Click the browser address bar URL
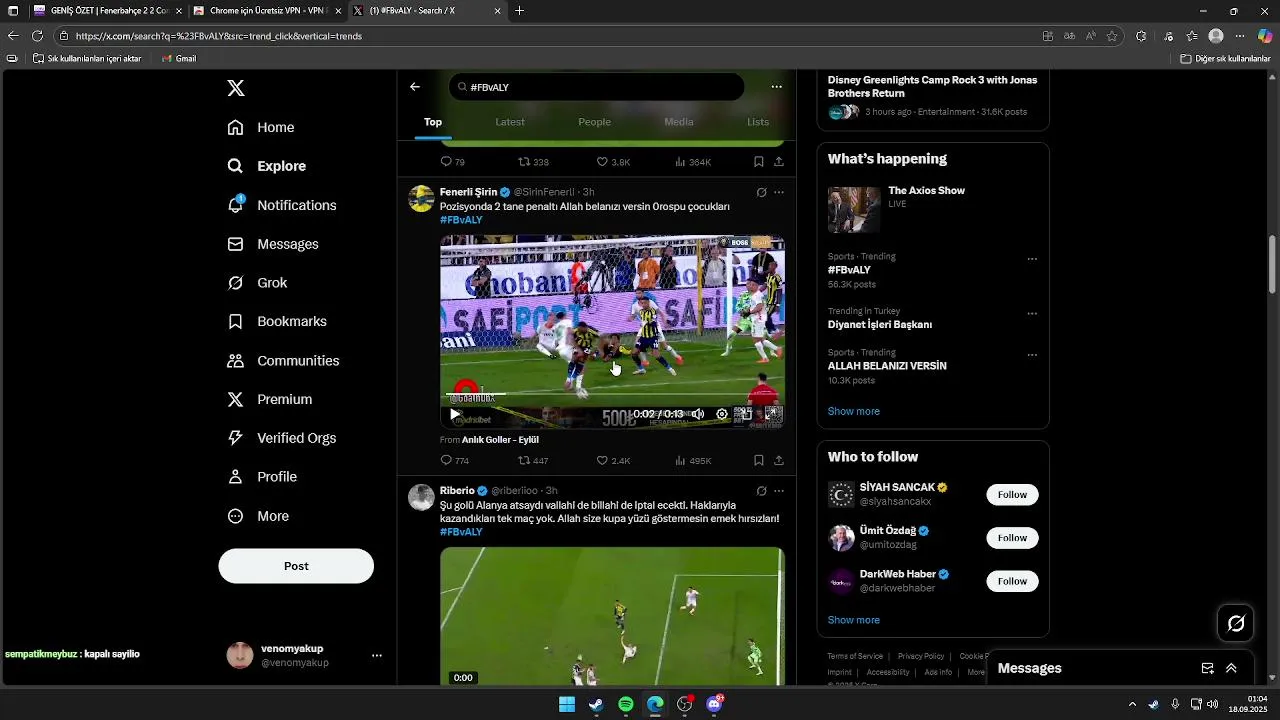 point(219,36)
